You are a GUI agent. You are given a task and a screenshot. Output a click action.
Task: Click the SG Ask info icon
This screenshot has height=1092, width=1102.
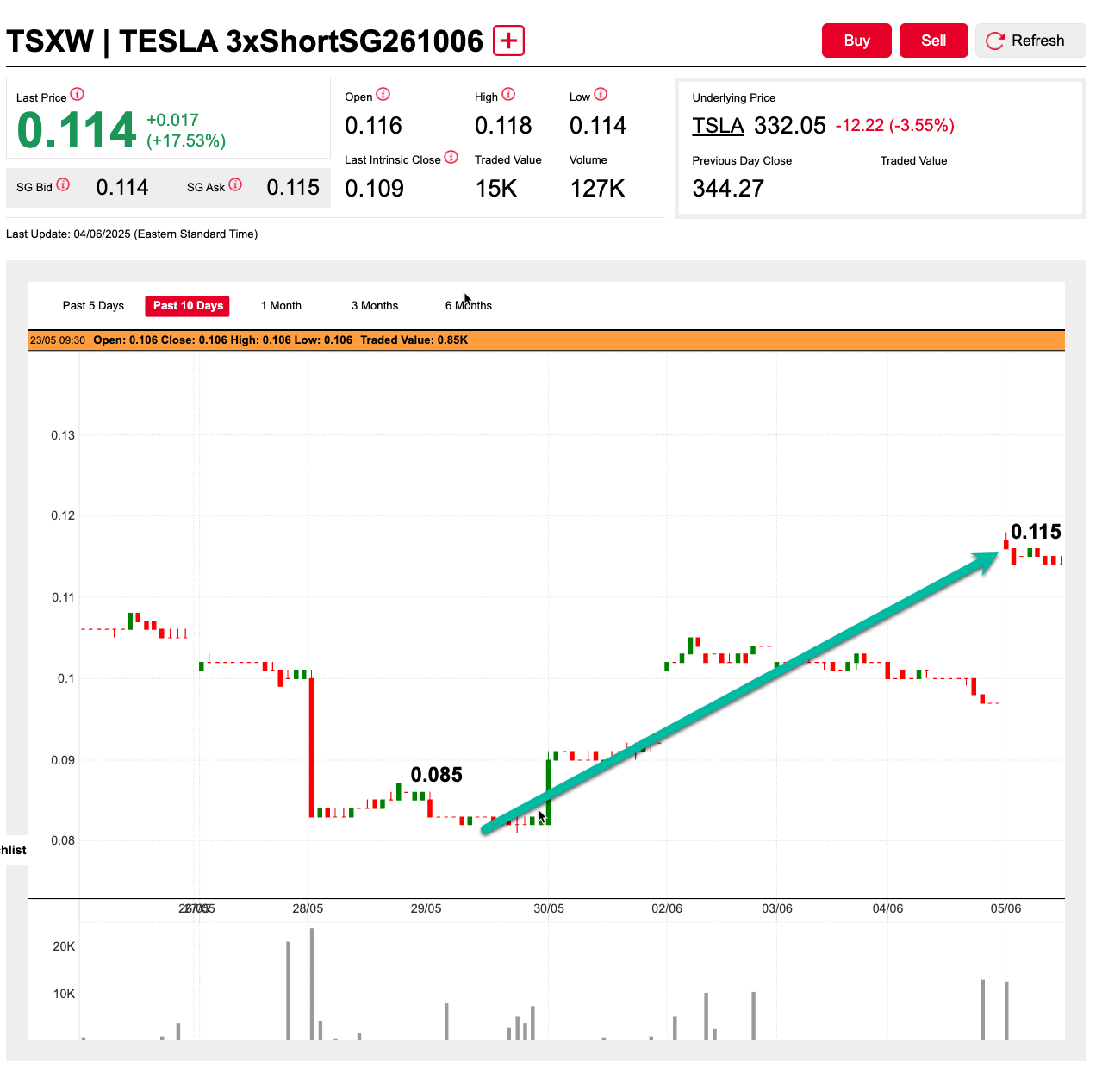[235, 185]
